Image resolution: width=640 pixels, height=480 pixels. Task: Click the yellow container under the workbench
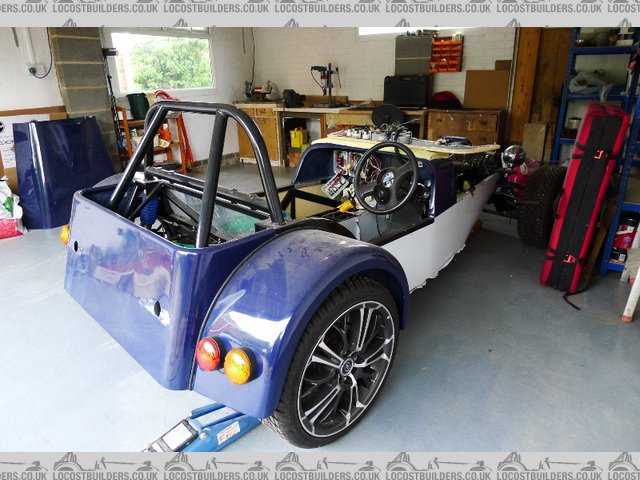point(298,138)
